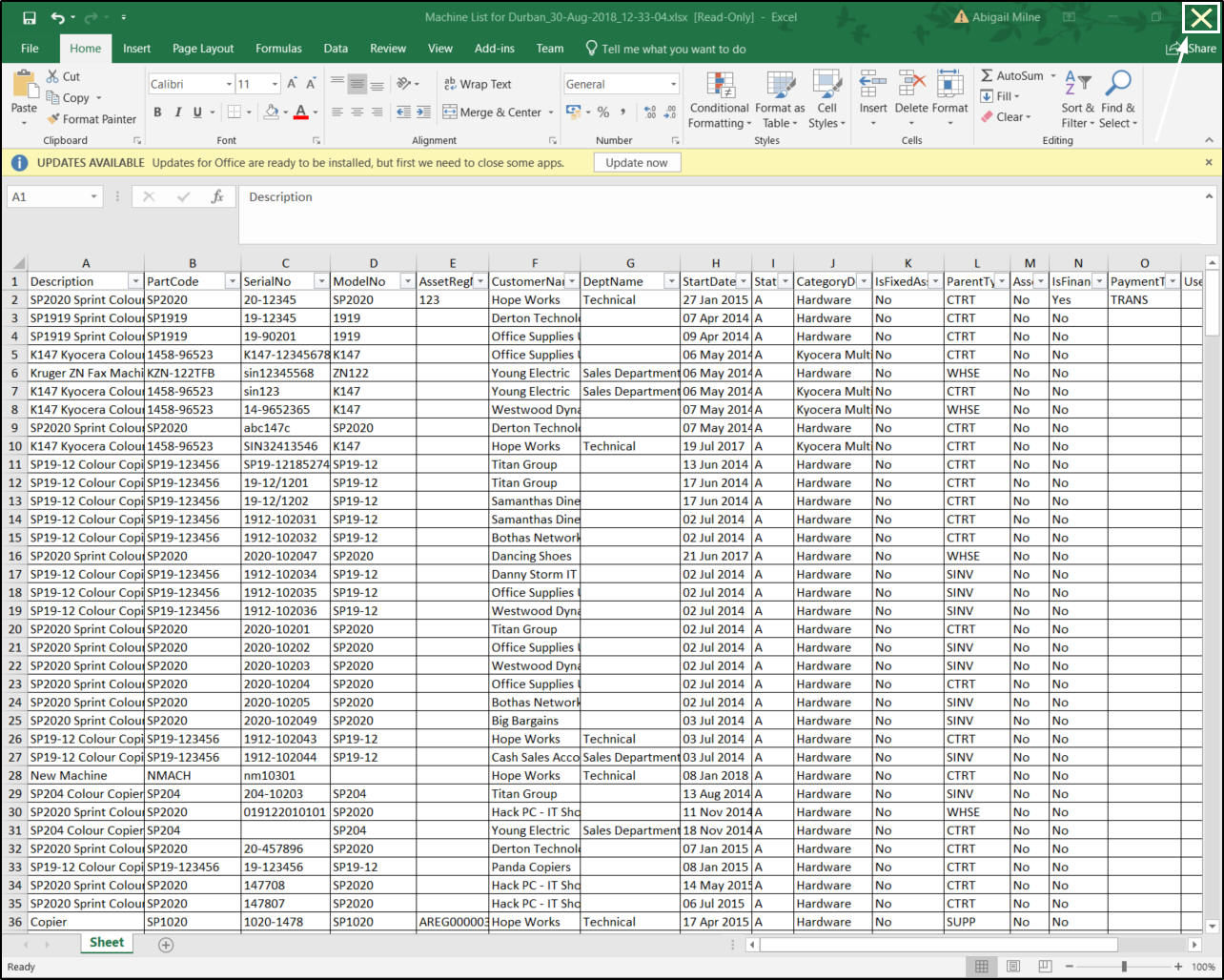
Task: Toggle Wrap Text on selected cells
Action: (478, 84)
